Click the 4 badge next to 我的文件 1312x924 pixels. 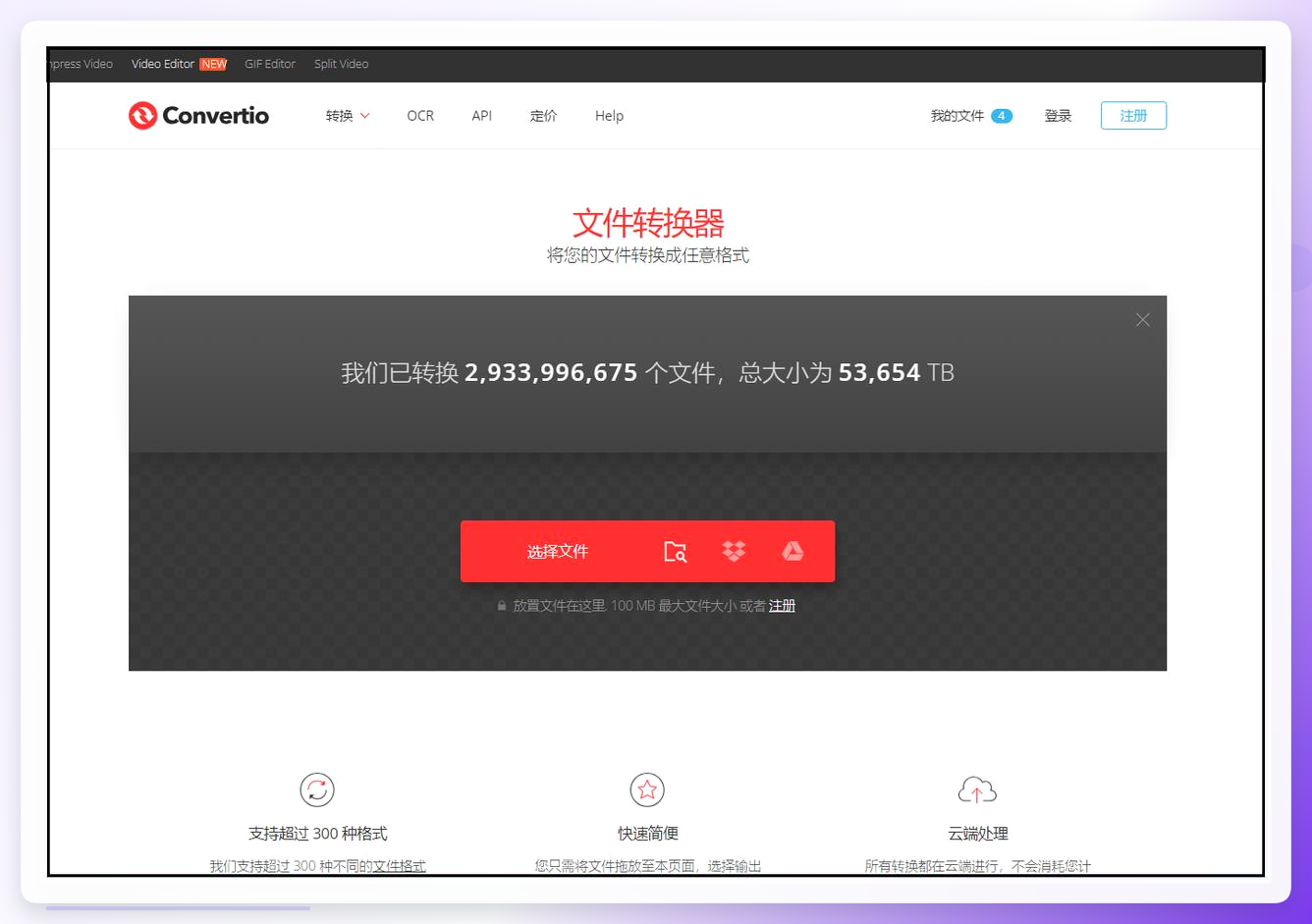coord(1002,116)
